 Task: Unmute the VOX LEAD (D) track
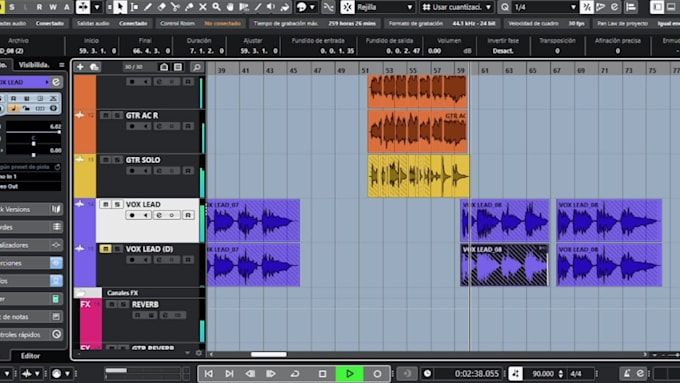105,249
